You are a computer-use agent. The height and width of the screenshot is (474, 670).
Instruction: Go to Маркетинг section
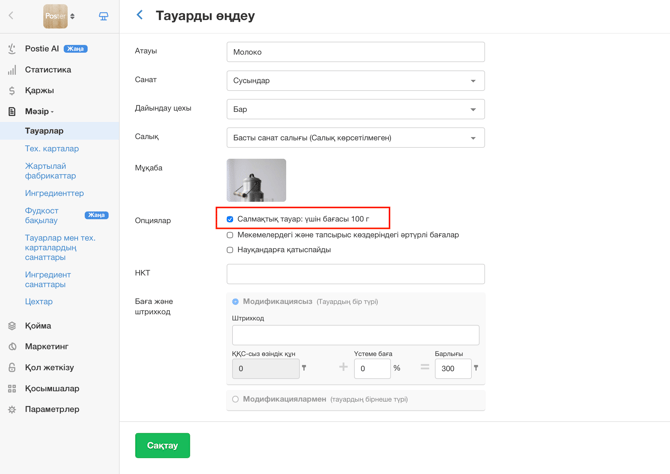click(x=47, y=347)
